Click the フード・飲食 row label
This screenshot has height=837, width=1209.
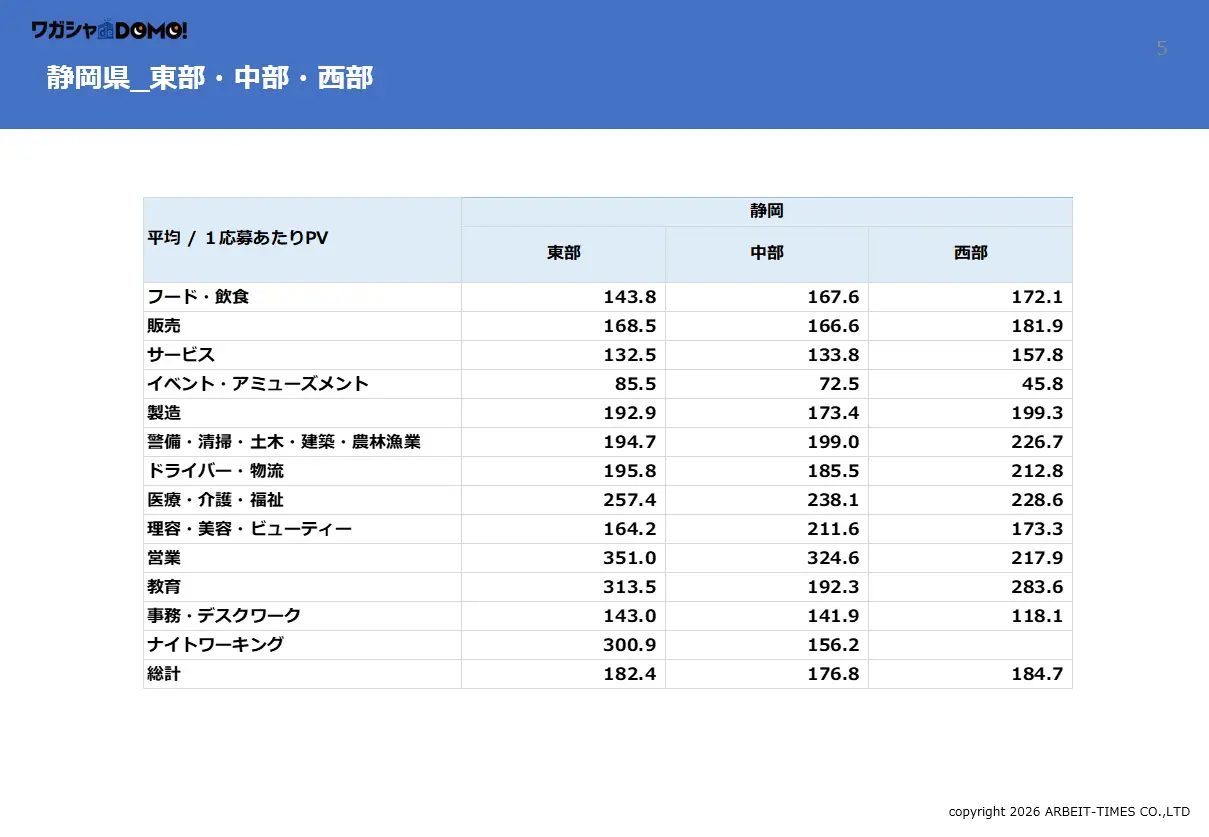[x=198, y=297]
